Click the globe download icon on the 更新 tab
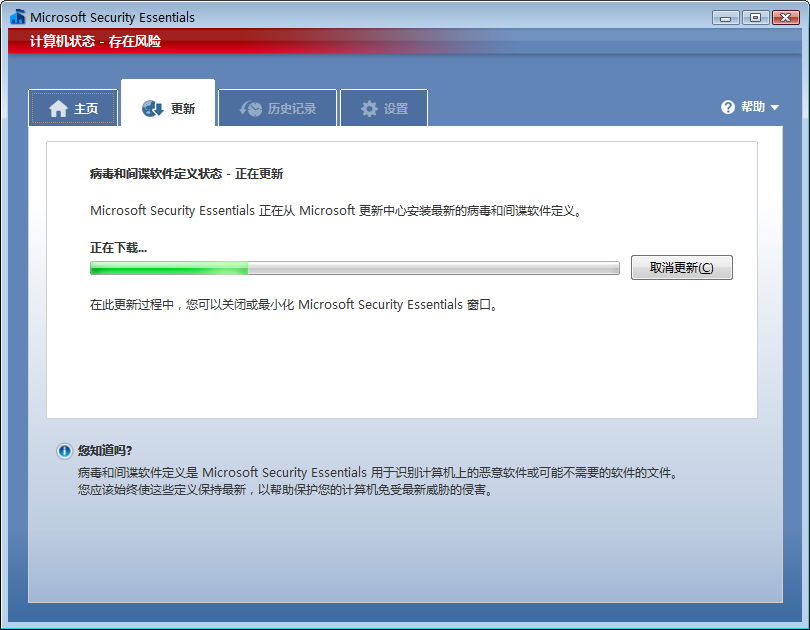 (153, 108)
